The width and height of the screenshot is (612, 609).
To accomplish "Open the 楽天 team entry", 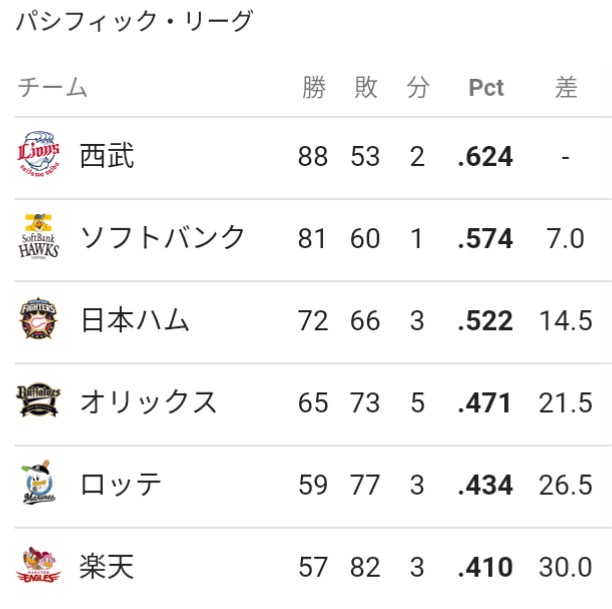I will (107, 566).
